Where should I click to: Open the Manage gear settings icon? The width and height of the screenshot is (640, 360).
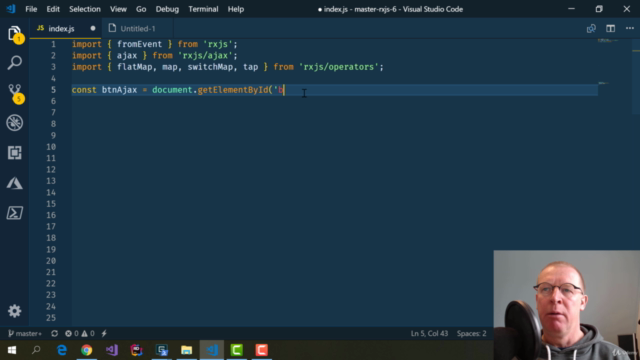click(x=15, y=311)
